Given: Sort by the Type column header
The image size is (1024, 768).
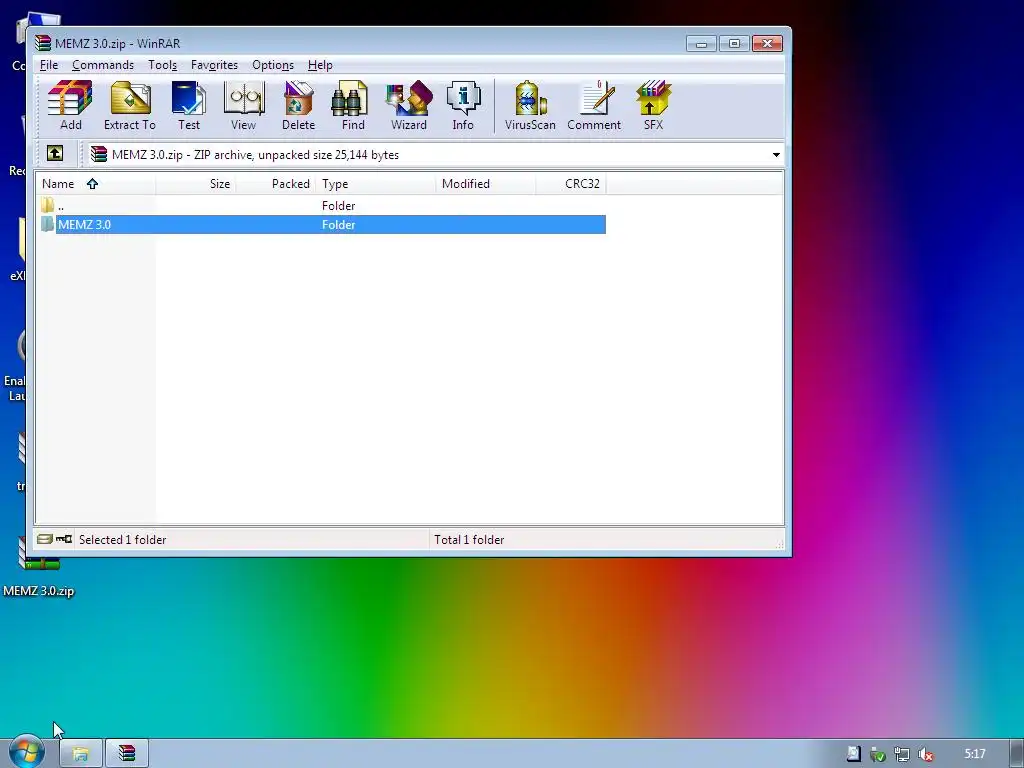Looking at the screenshot, I should point(376,184).
